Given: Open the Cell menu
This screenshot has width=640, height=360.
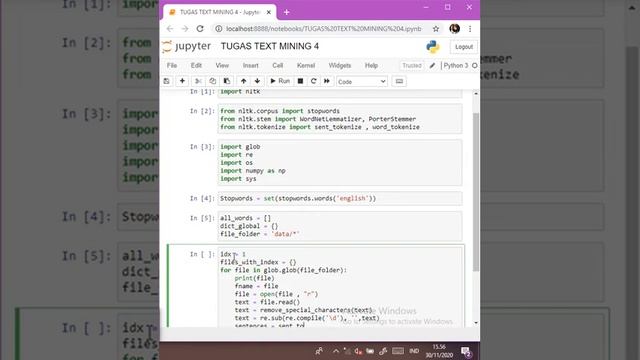Looking at the screenshot, I should [278, 65].
